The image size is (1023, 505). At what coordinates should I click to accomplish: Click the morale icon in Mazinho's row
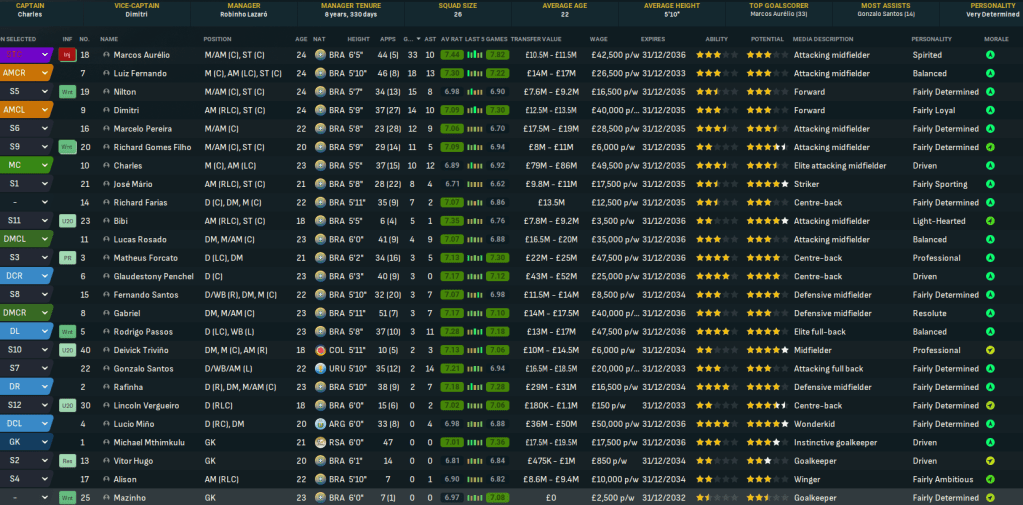pos(990,498)
